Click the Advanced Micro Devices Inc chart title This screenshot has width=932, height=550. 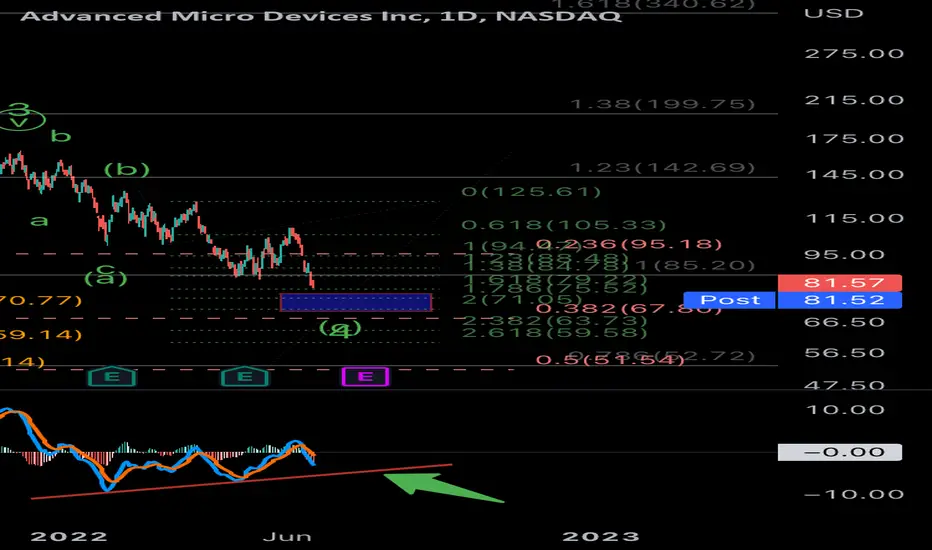click(321, 15)
